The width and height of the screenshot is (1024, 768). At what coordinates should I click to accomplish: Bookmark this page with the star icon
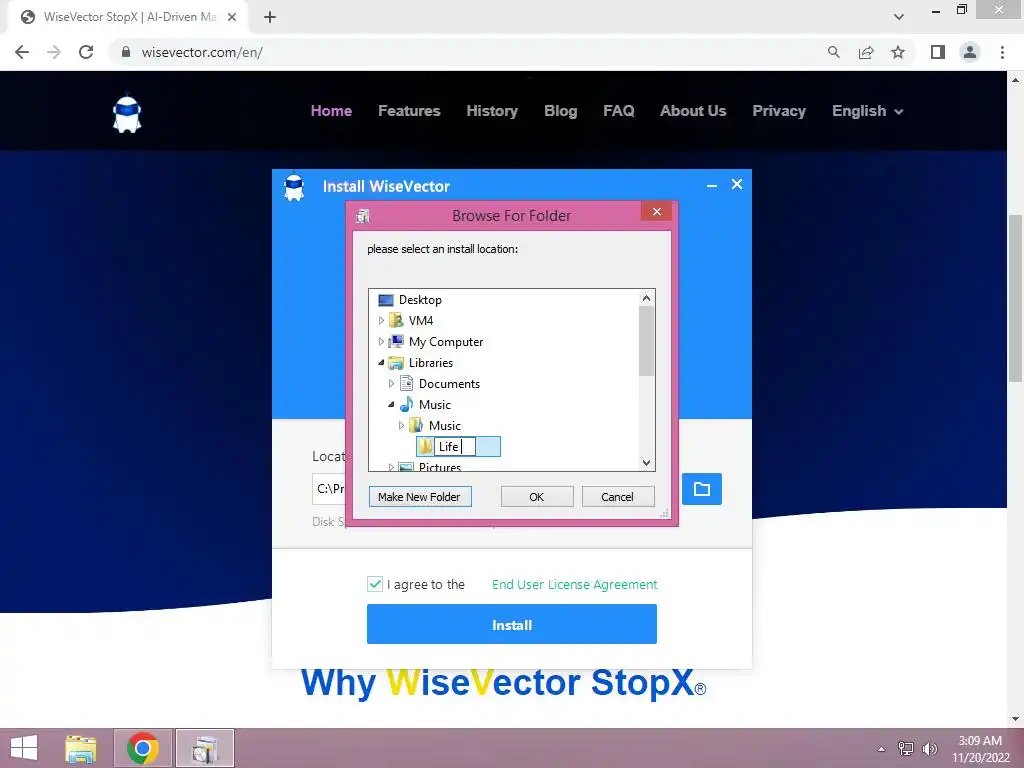click(x=898, y=52)
